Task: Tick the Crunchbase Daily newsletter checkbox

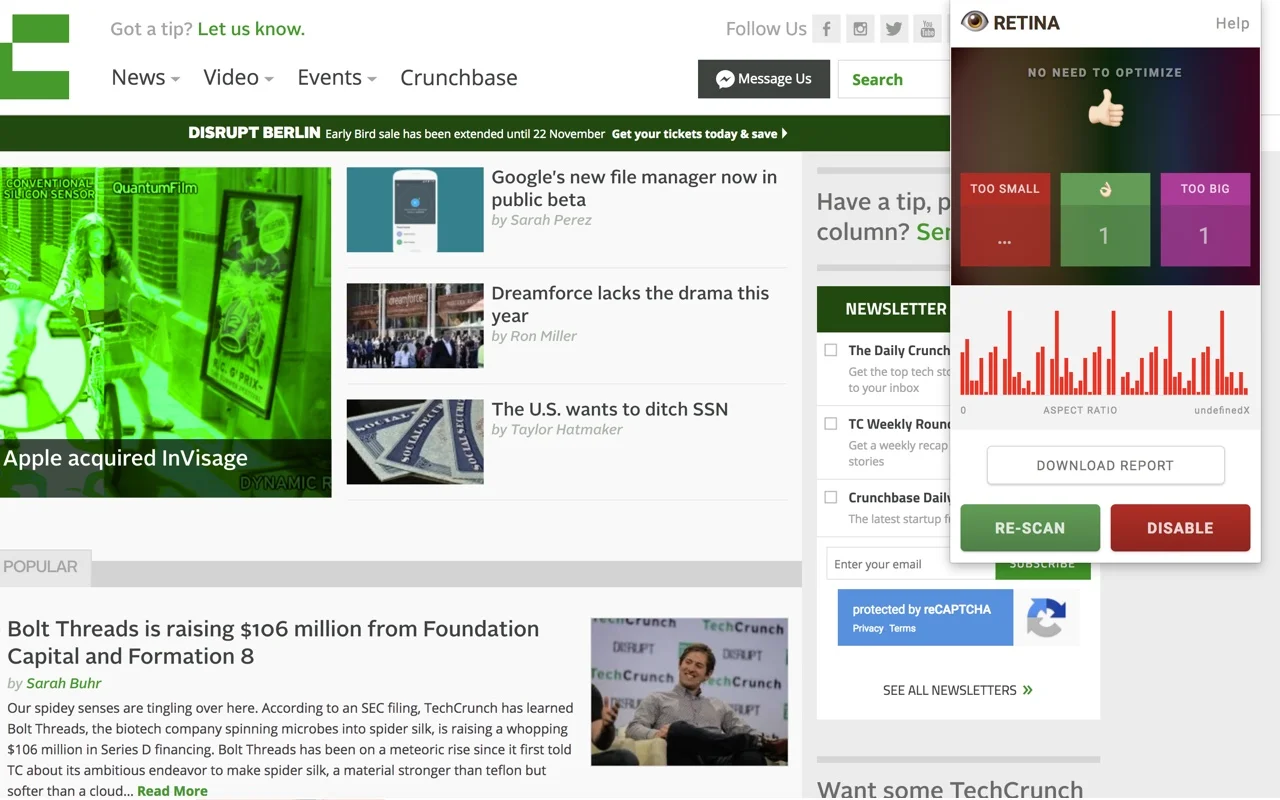Action: [x=830, y=497]
